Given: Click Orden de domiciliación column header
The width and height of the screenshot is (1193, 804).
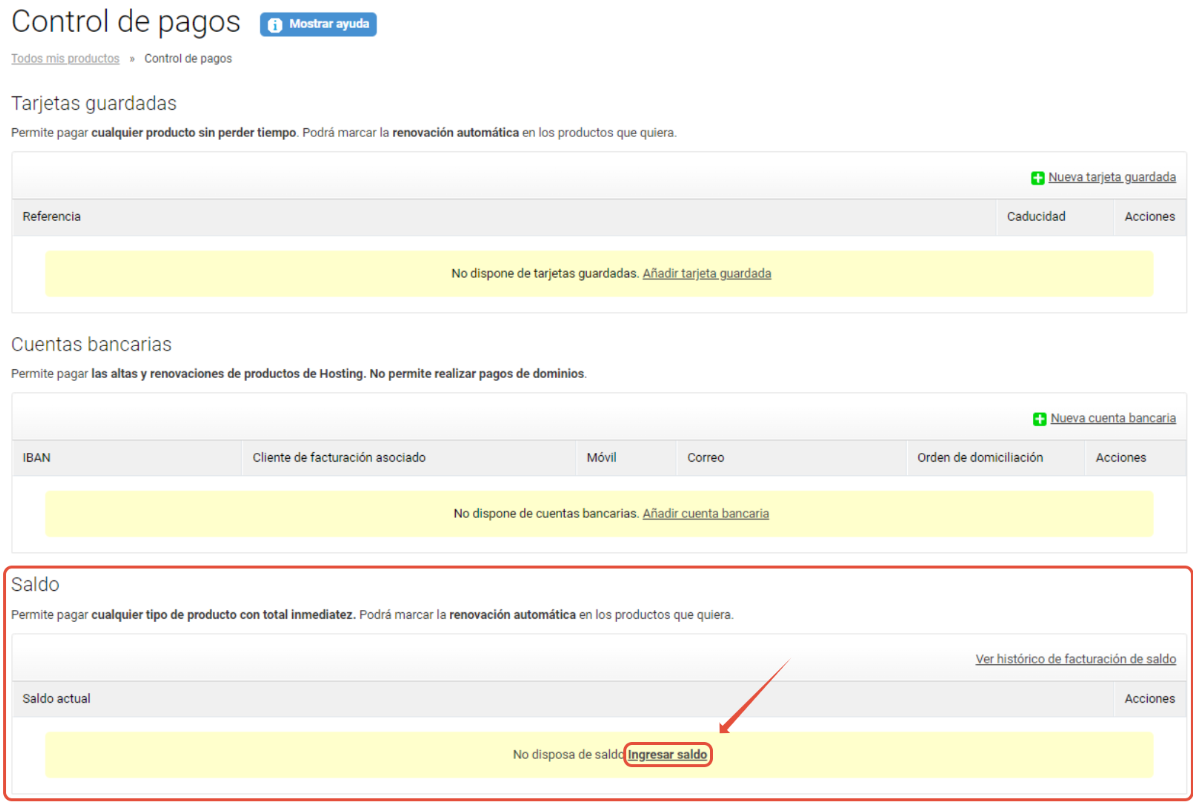Looking at the screenshot, I should pos(980,457).
